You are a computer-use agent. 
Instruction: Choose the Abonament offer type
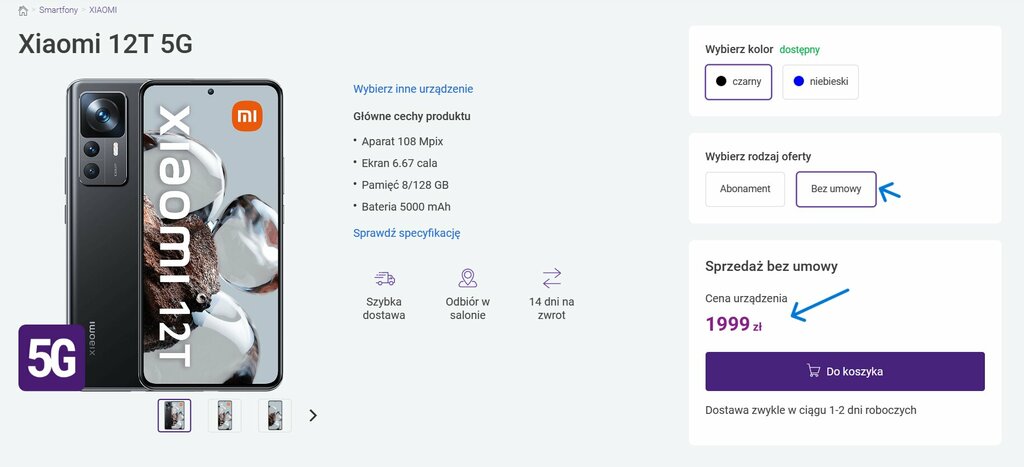pos(745,189)
